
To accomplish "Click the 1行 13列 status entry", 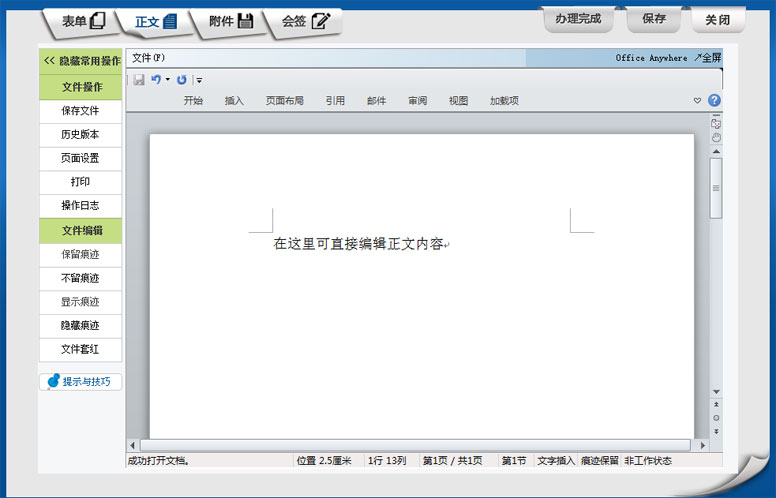I will pos(387,461).
